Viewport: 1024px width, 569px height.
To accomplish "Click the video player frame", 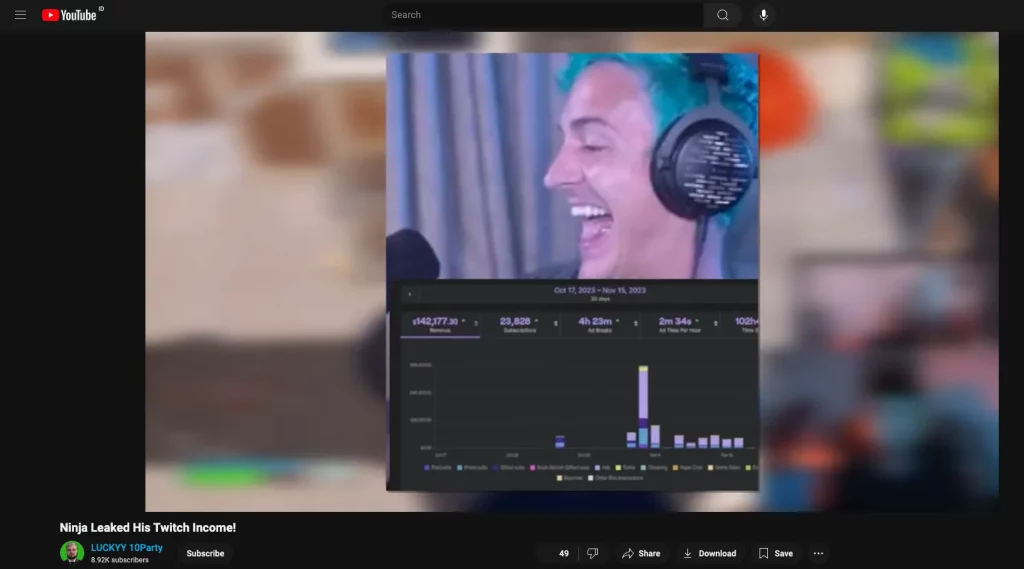I will (571, 272).
